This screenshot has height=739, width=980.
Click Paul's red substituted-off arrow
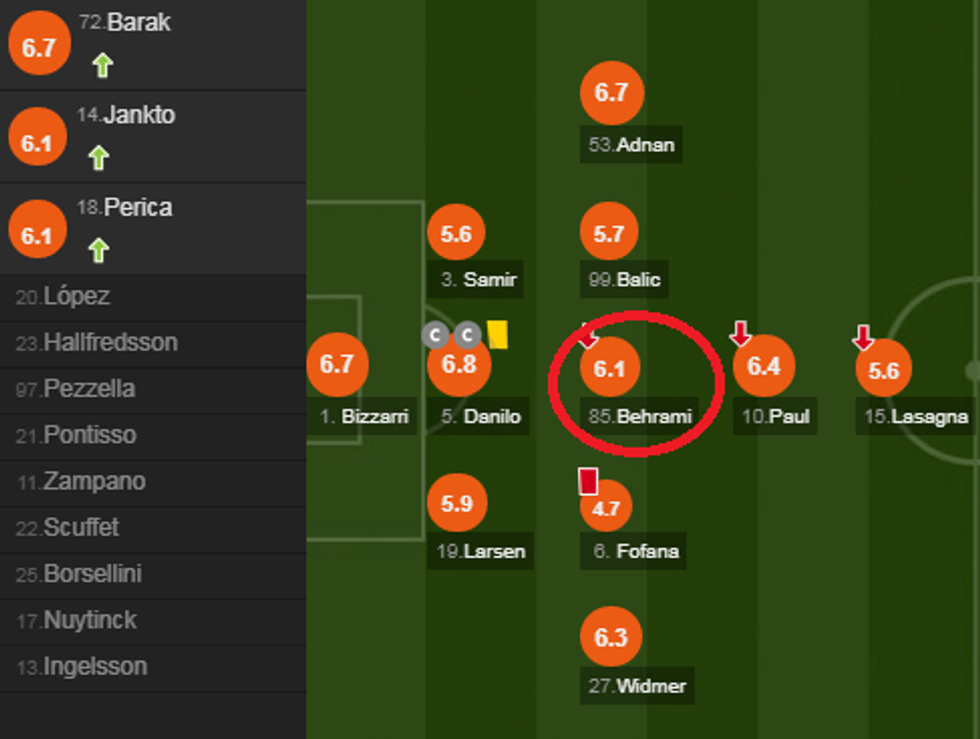point(740,334)
